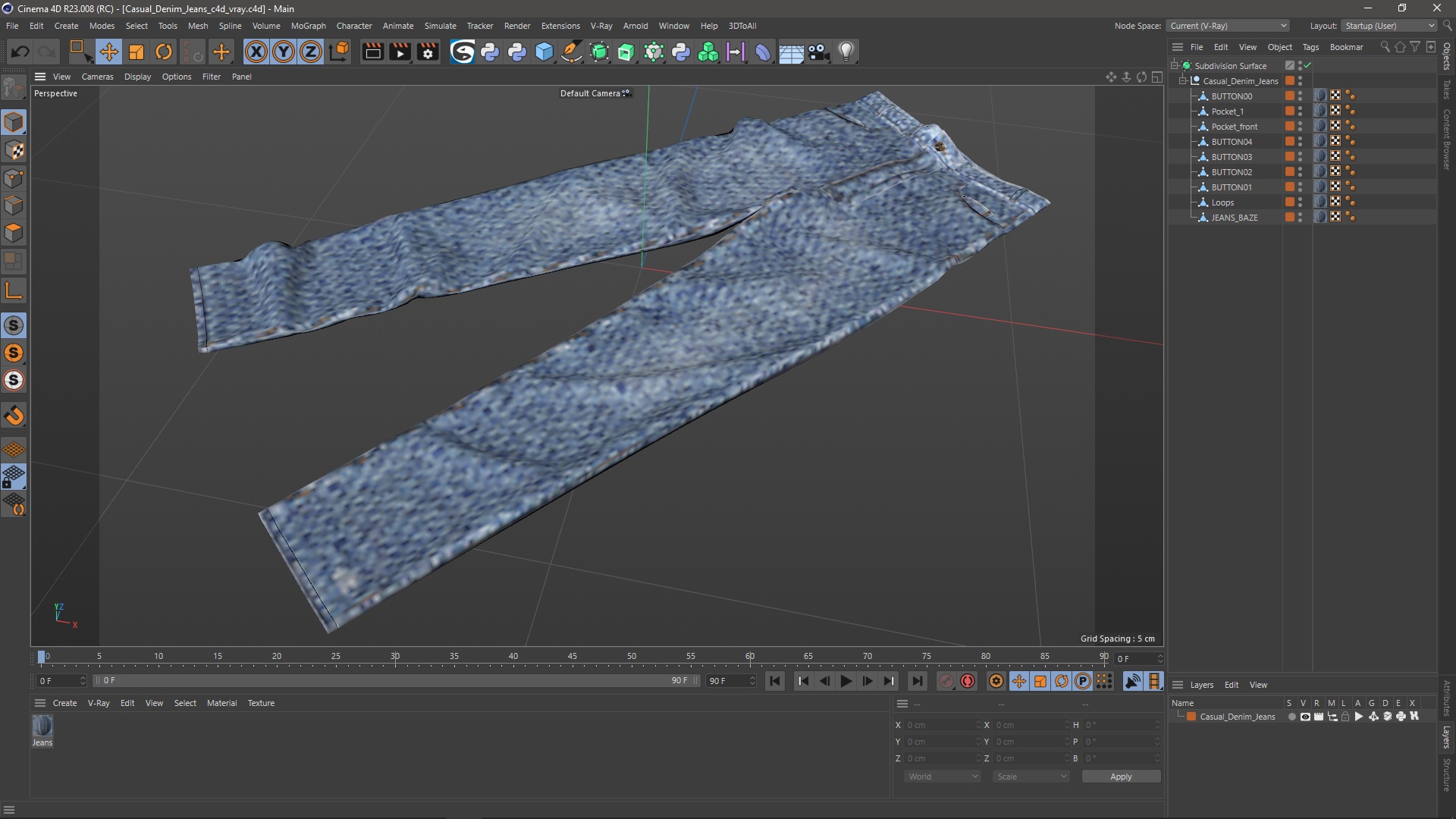Screen dimensions: 1456x819
Task: Toggle Z axis lock
Action: point(311,52)
